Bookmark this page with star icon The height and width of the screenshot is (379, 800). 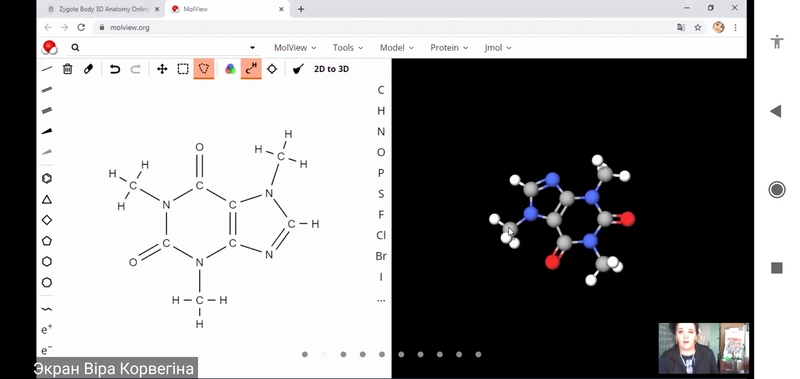698,28
